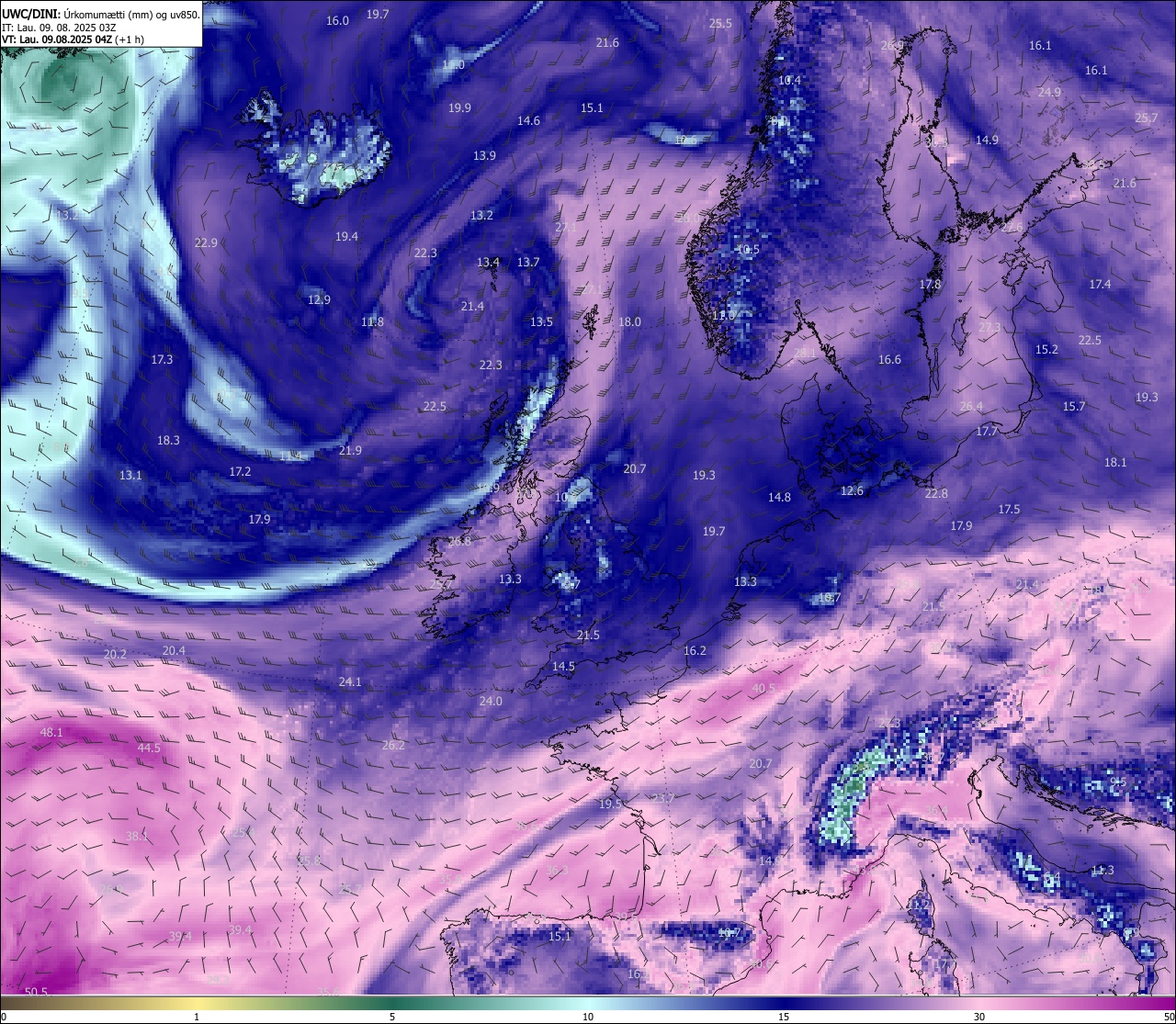Viewport: 1176px width, 1024px height.
Task: Click the UWC/DINI Úrkomumætti title text
Action: [x=101, y=15]
